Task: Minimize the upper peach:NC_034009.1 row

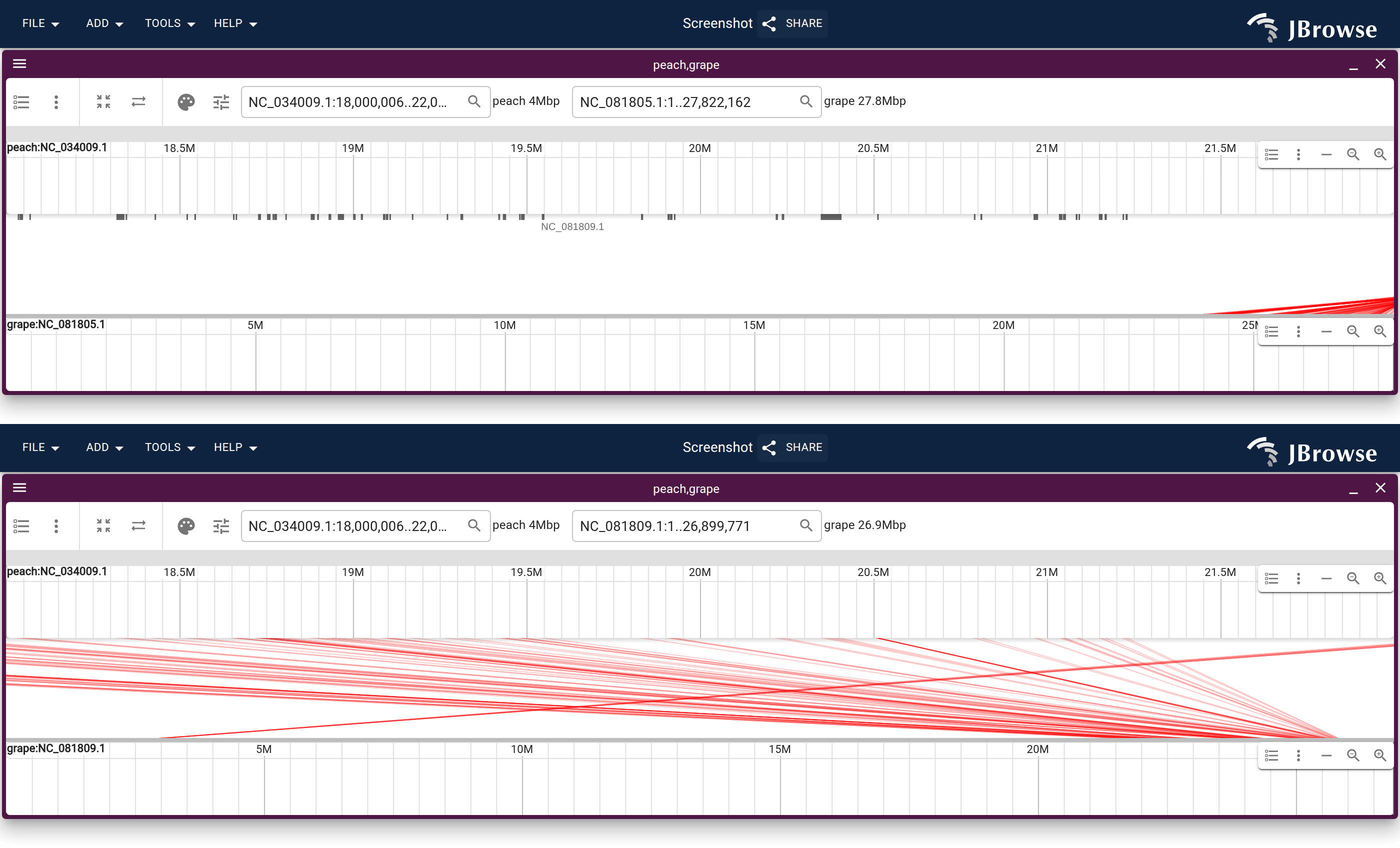Action: 1326,154
